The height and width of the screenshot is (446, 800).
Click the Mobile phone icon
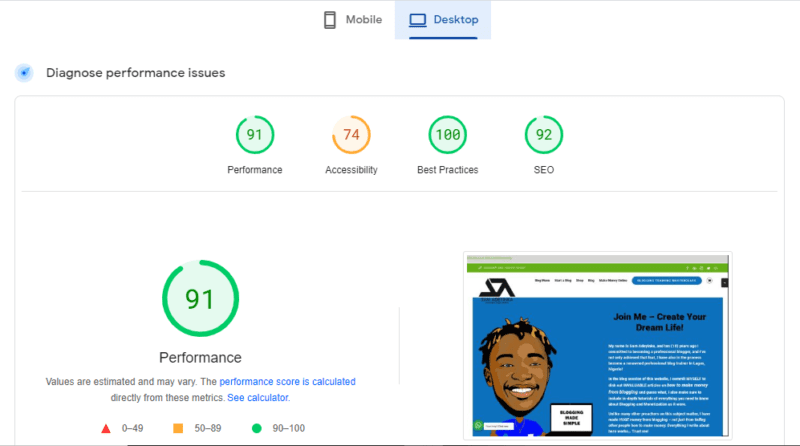click(330, 20)
